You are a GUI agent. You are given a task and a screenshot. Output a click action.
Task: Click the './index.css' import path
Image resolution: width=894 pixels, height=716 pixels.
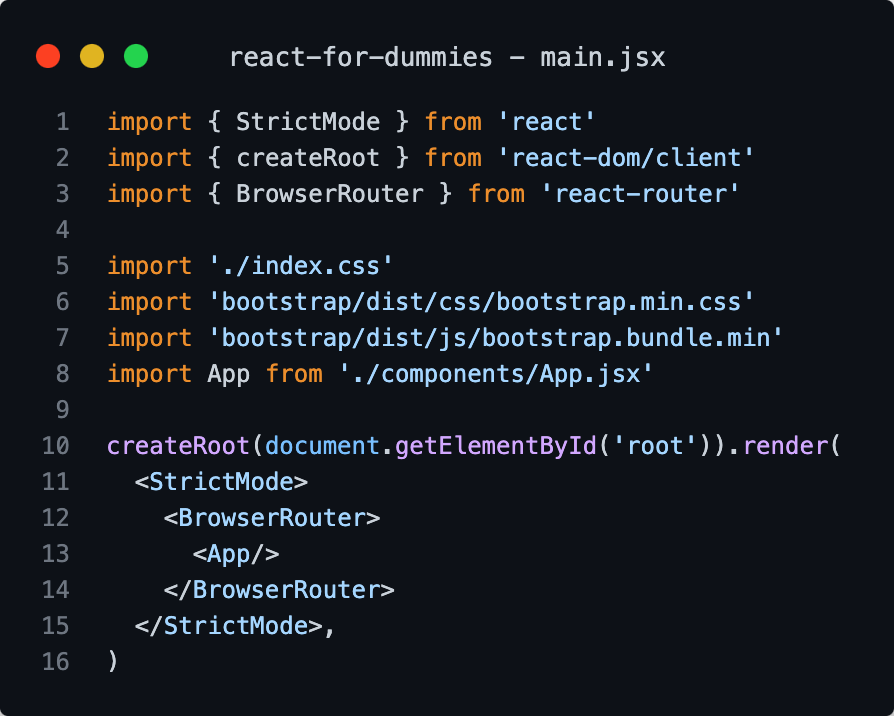(300, 266)
